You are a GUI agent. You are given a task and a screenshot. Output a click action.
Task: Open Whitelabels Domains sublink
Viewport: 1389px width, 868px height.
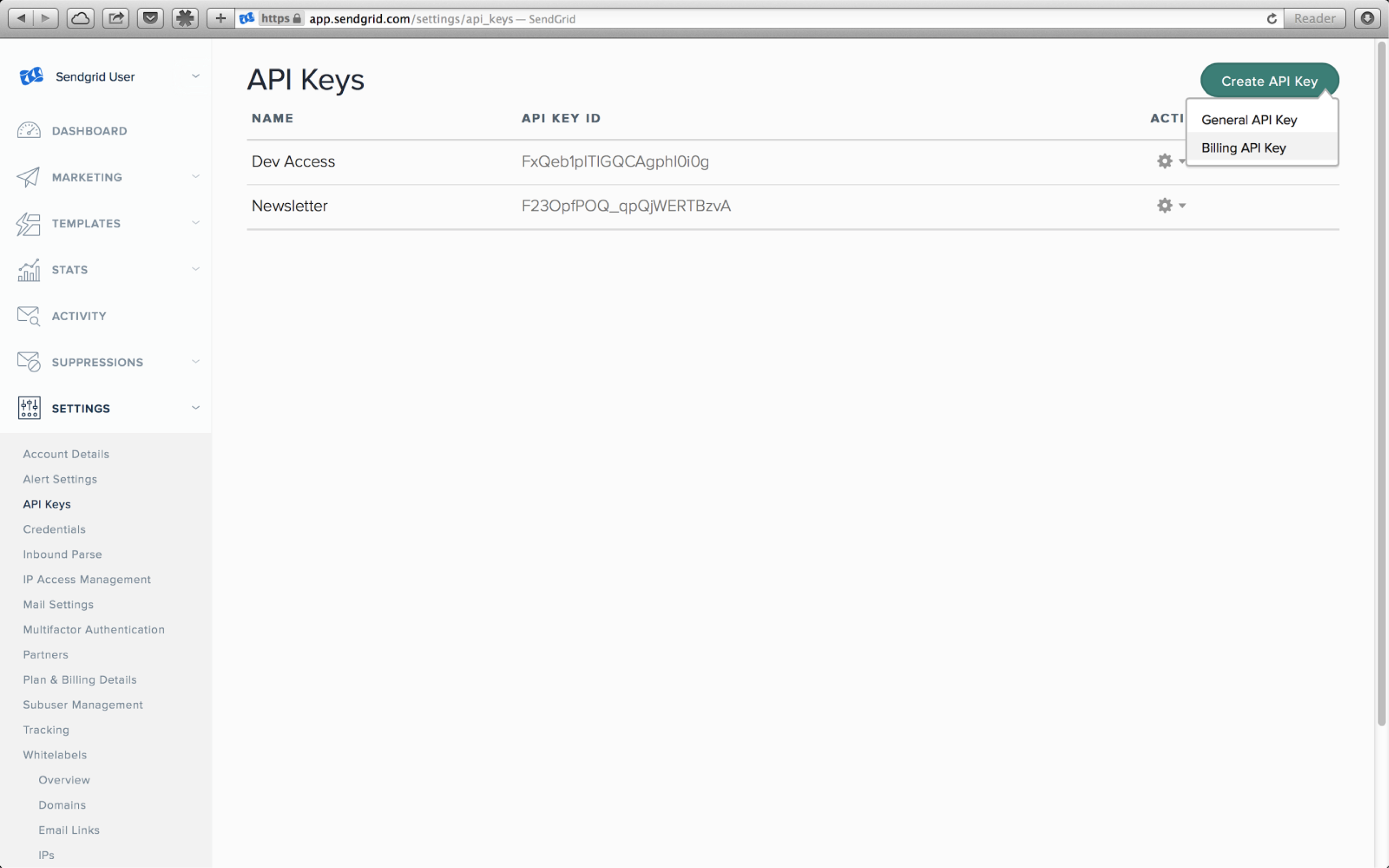(62, 805)
